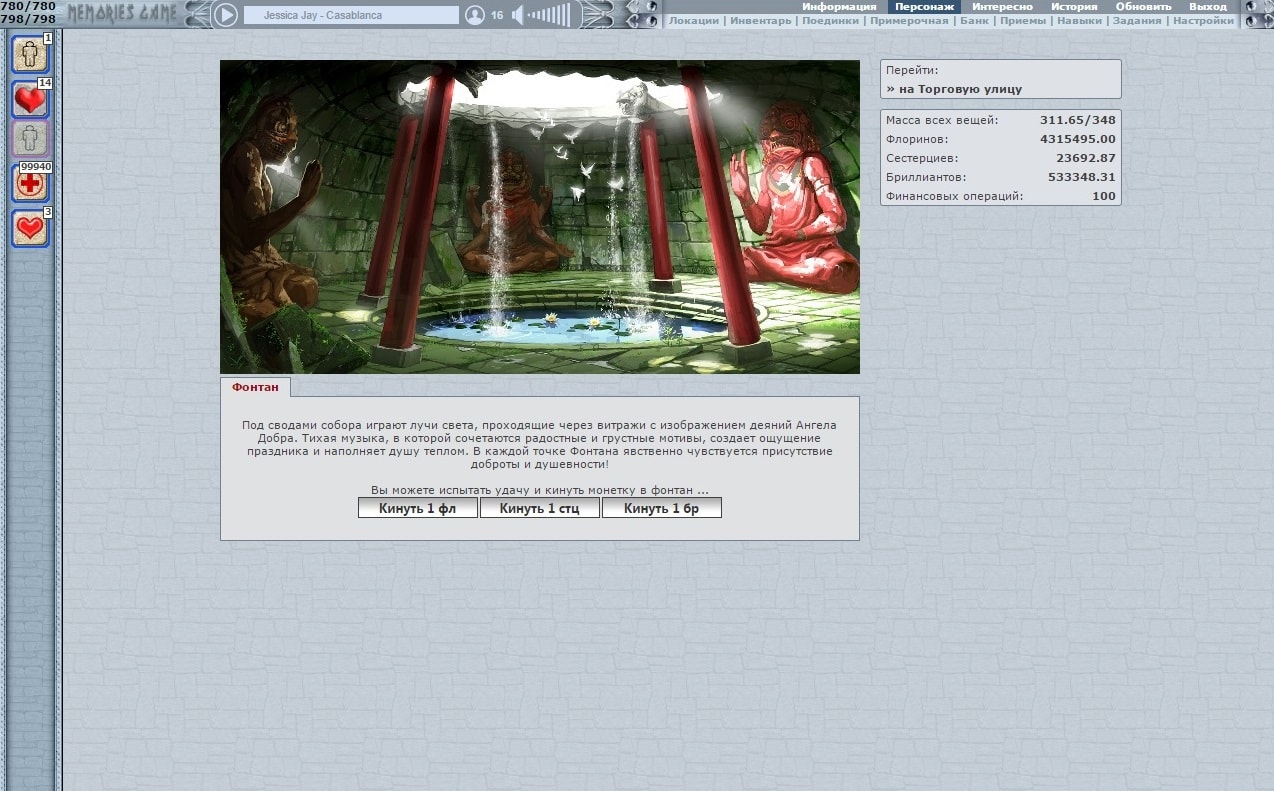
Task: Throw one florin: Кинуть 1 фл
Action: point(417,508)
